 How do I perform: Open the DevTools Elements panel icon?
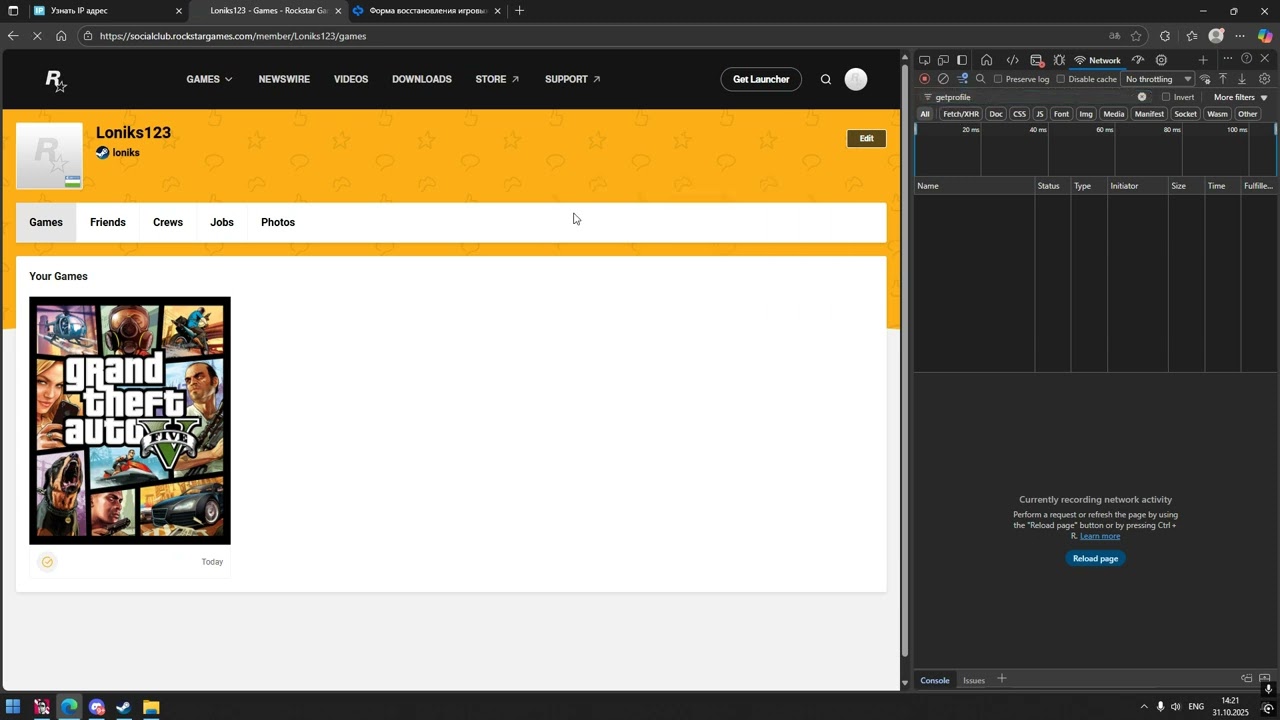pyautogui.click(x=1012, y=60)
